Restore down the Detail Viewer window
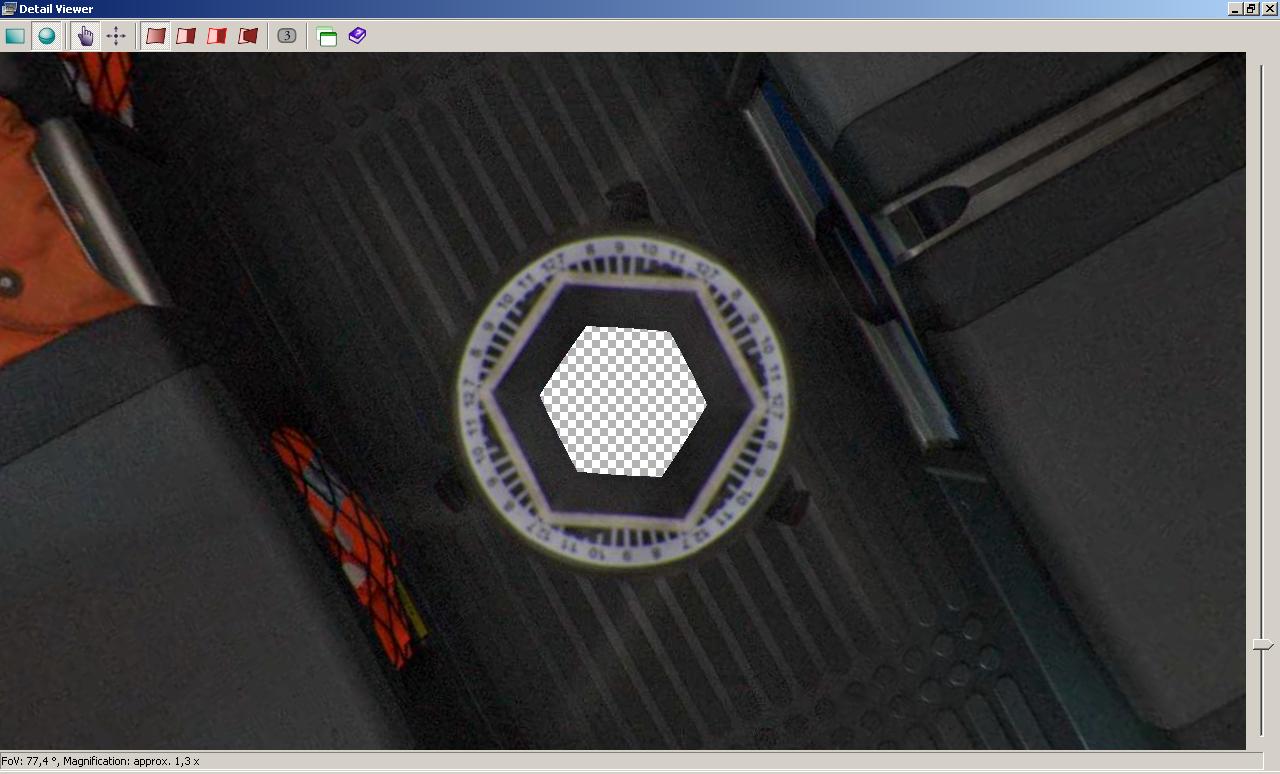 [x=1251, y=9]
